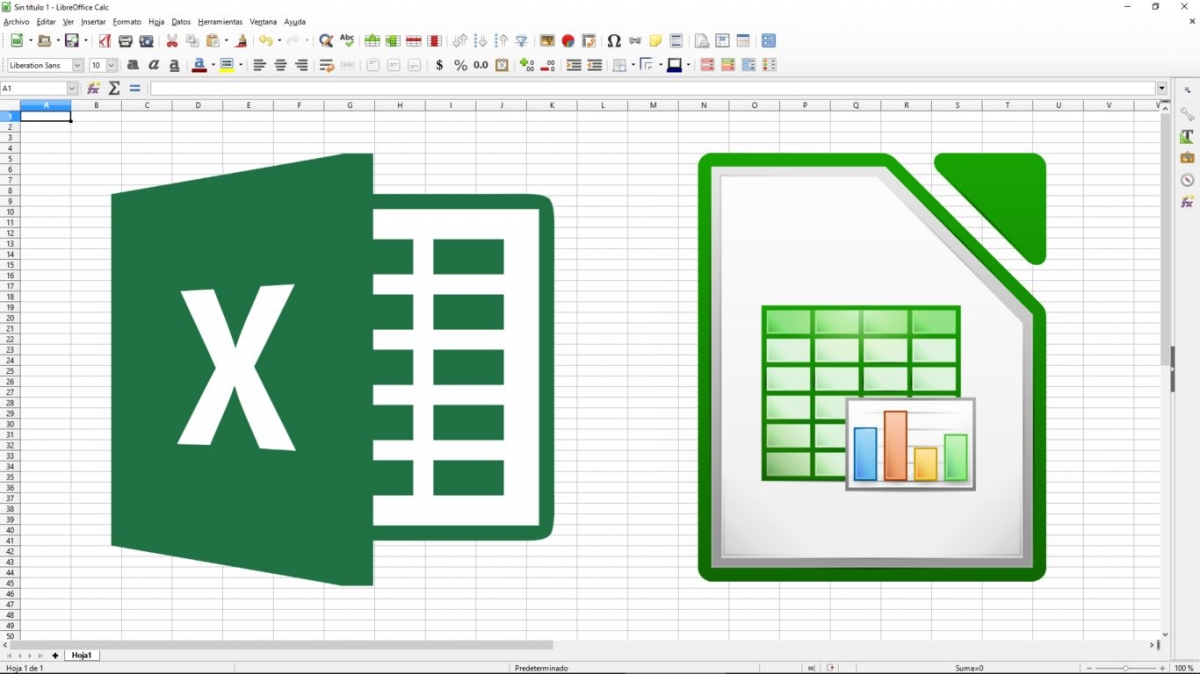
Task: Open the Herramientas menu
Action: 219,21
